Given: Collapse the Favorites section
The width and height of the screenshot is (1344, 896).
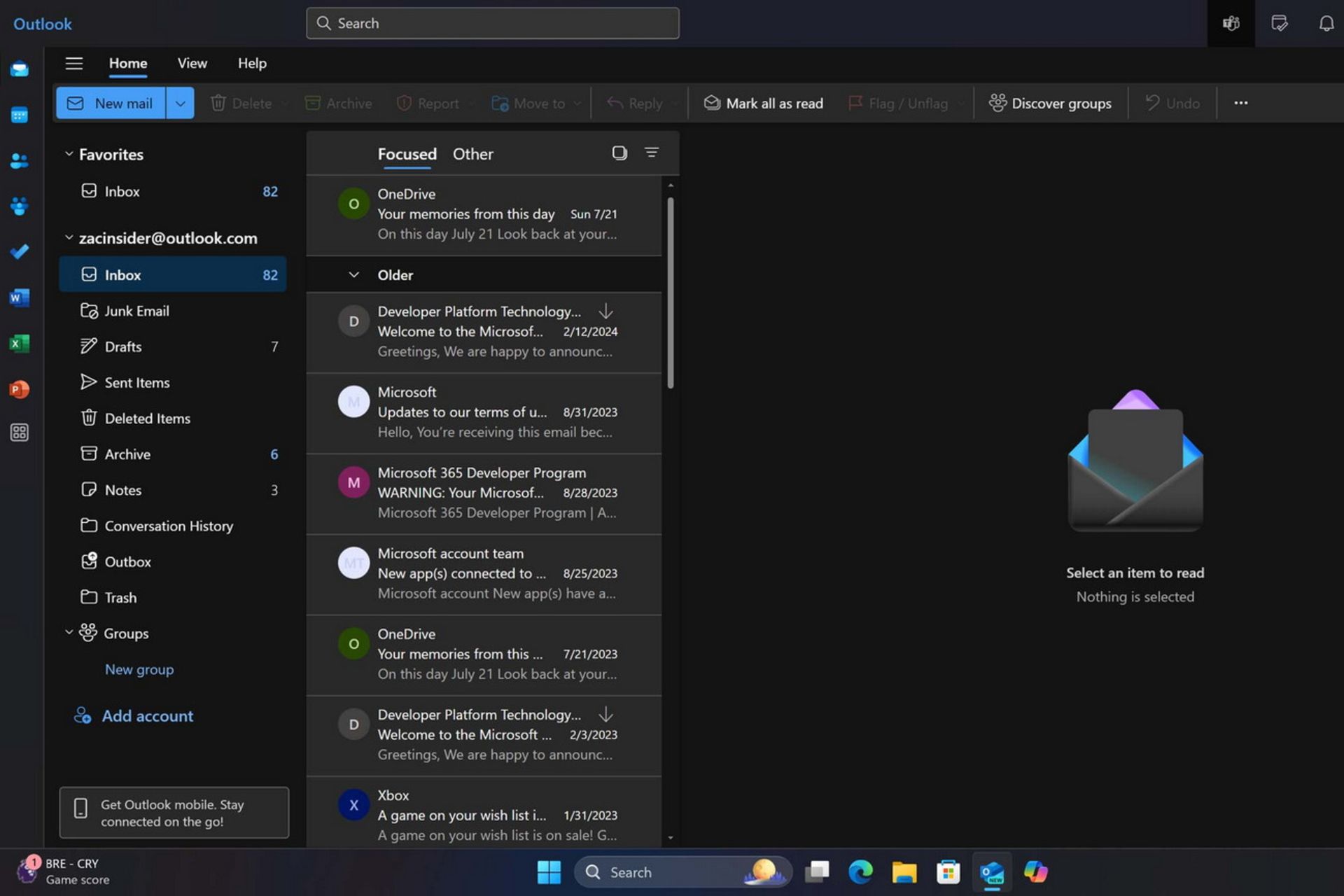Looking at the screenshot, I should (69, 154).
